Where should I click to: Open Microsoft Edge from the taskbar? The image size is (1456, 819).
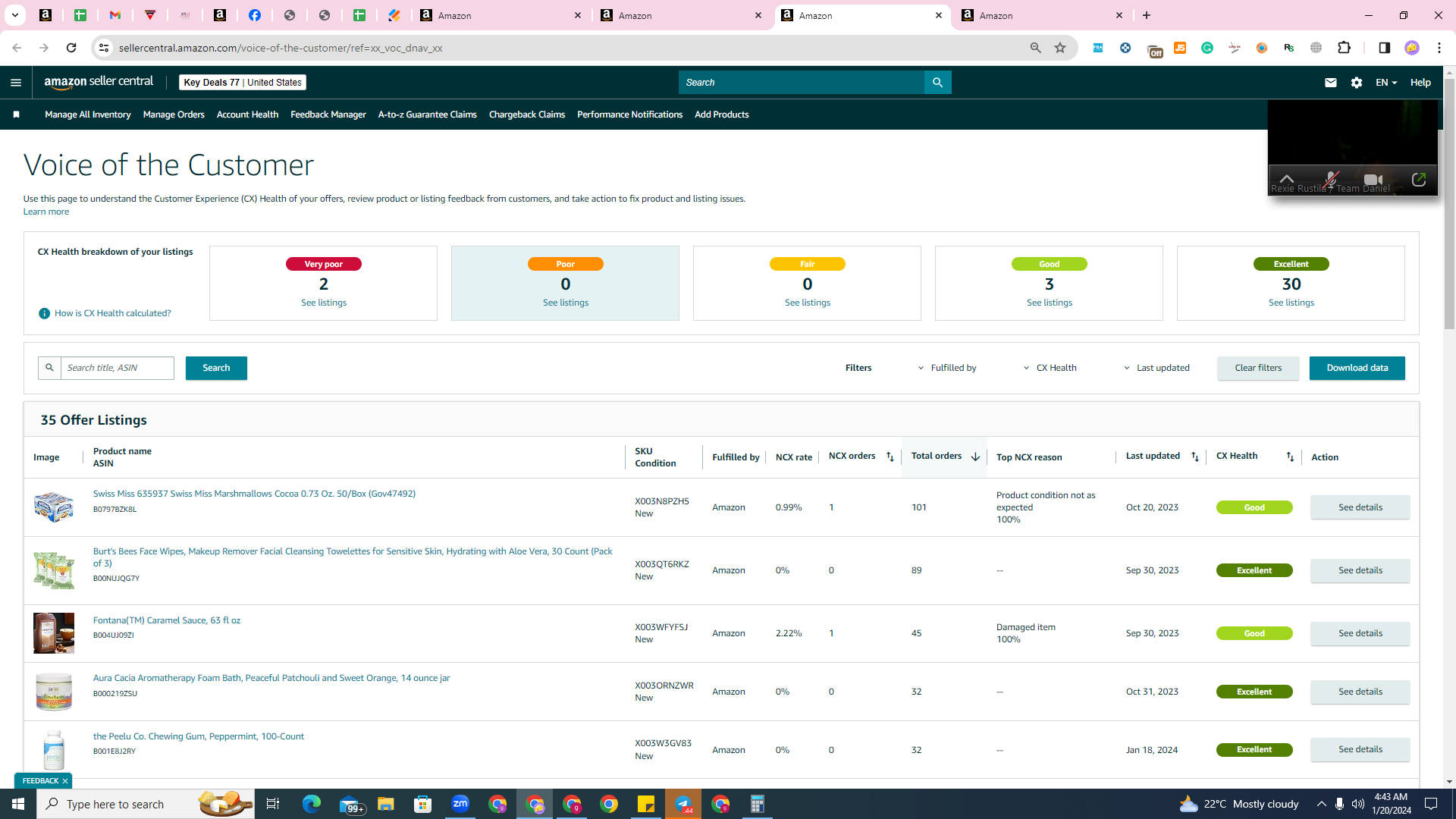312,804
